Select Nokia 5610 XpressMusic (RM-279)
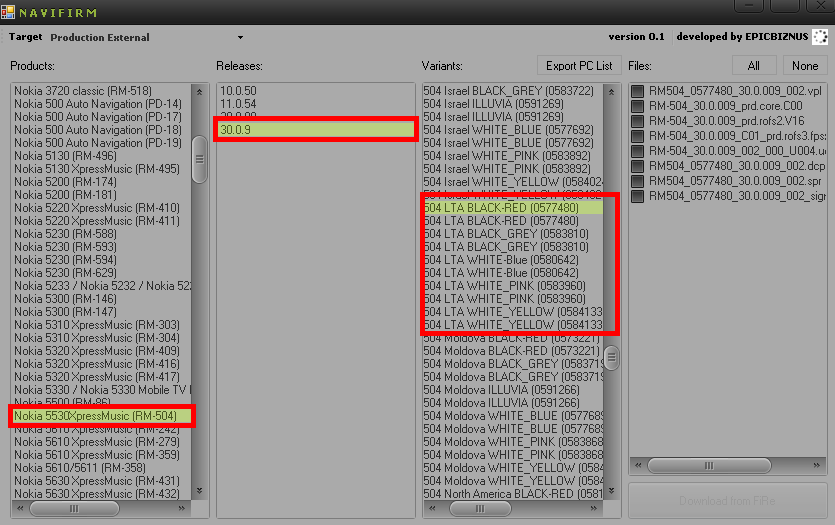 tap(96, 442)
